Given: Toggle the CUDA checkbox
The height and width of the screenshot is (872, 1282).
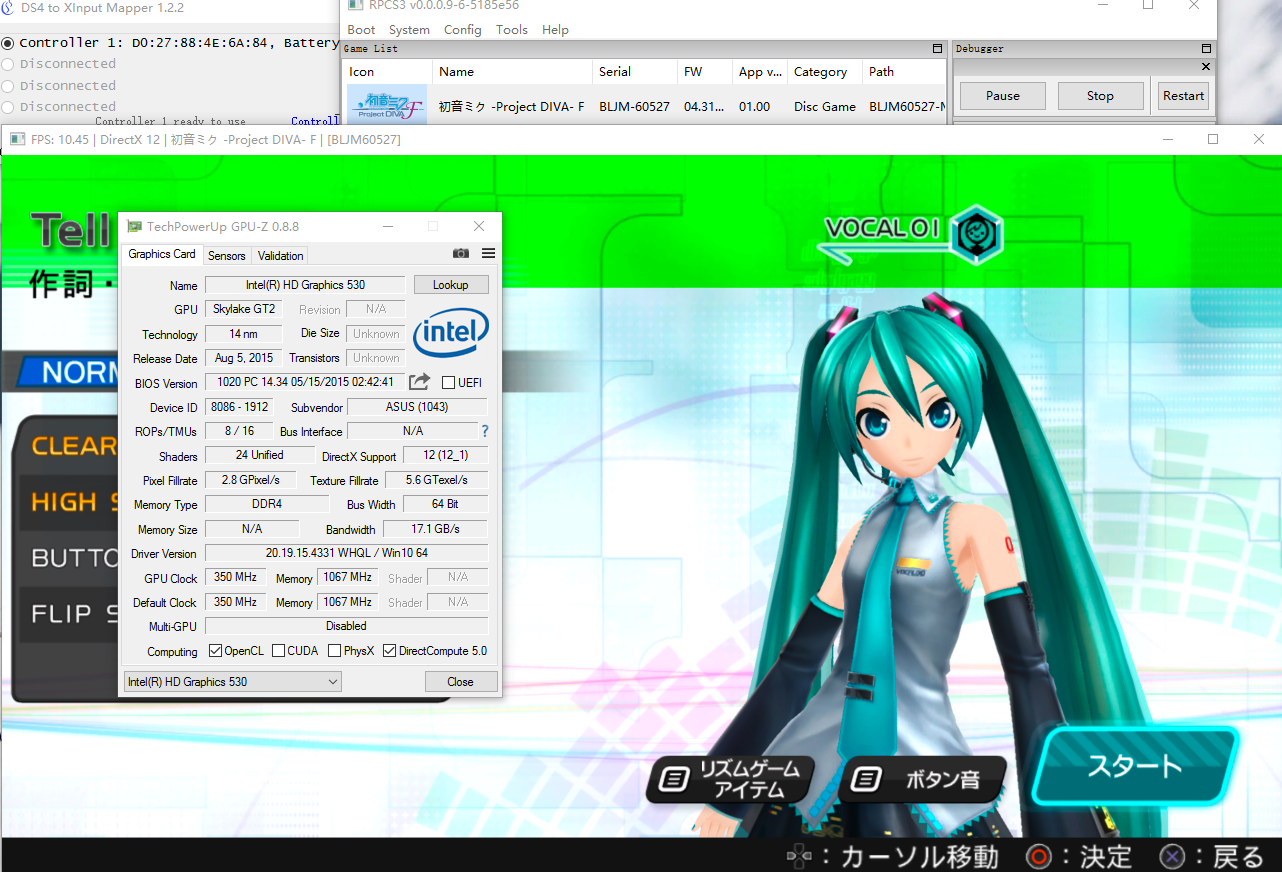Looking at the screenshot, I should pos(278,651).
